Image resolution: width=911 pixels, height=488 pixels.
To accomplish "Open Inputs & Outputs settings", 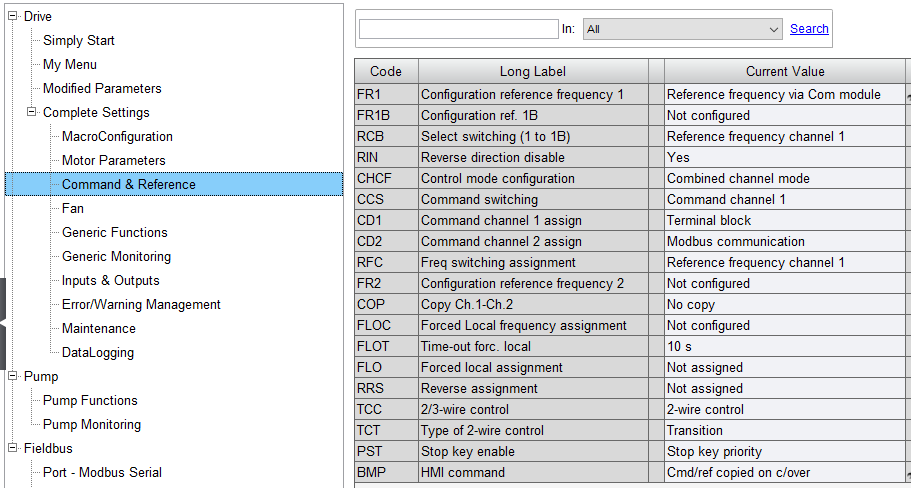I will (x=111, y=280).
